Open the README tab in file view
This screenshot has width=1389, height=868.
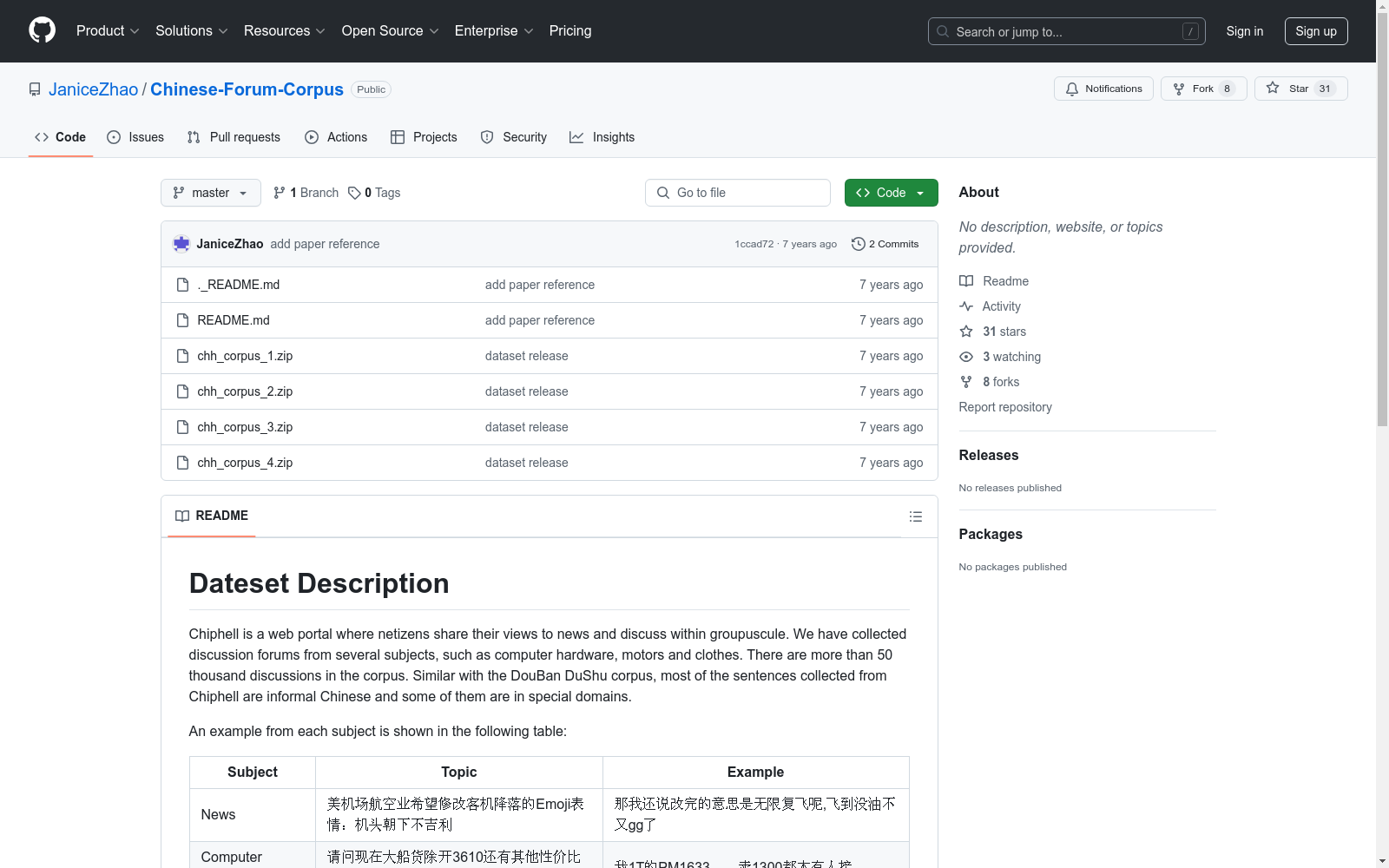coord(212,516)
